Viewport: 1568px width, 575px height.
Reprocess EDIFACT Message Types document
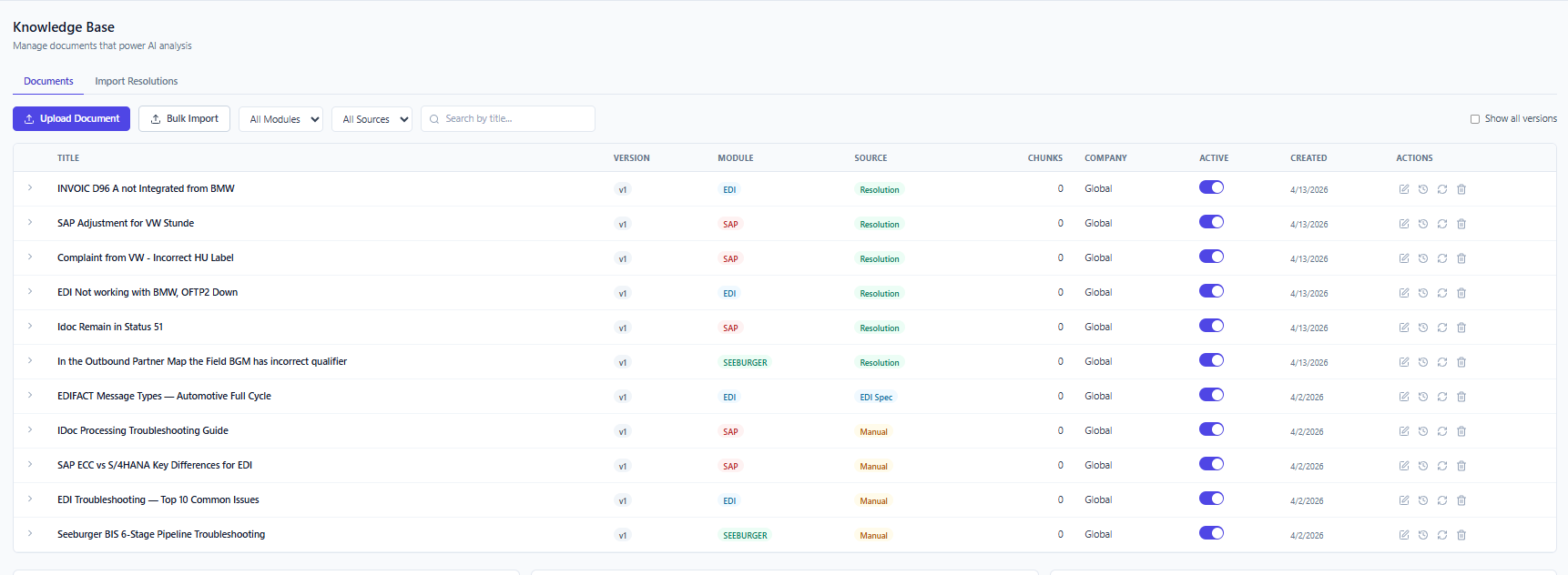click(x=1442, y=397)
